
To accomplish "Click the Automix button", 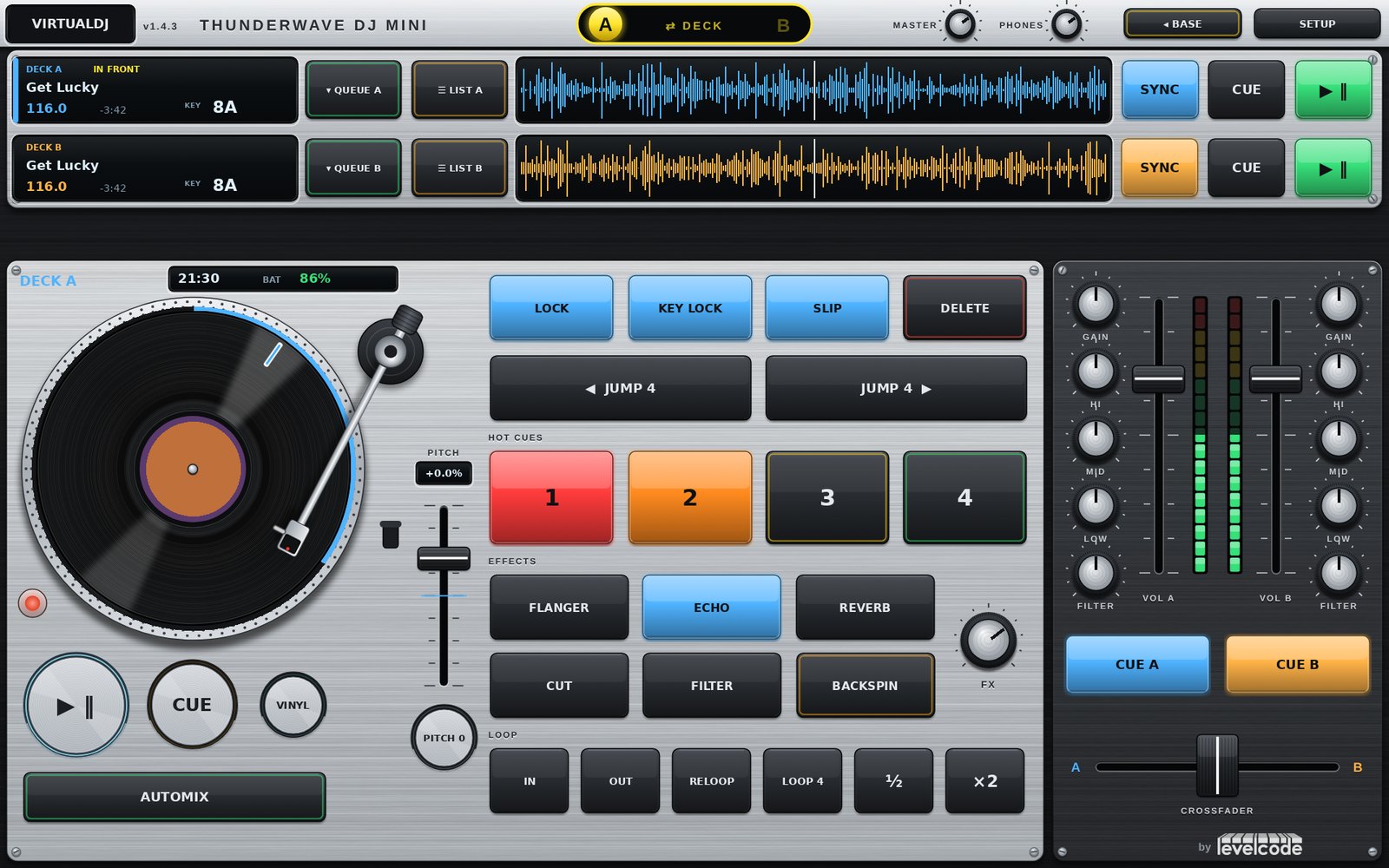I will pyautogui.click(x=174, y=796).
